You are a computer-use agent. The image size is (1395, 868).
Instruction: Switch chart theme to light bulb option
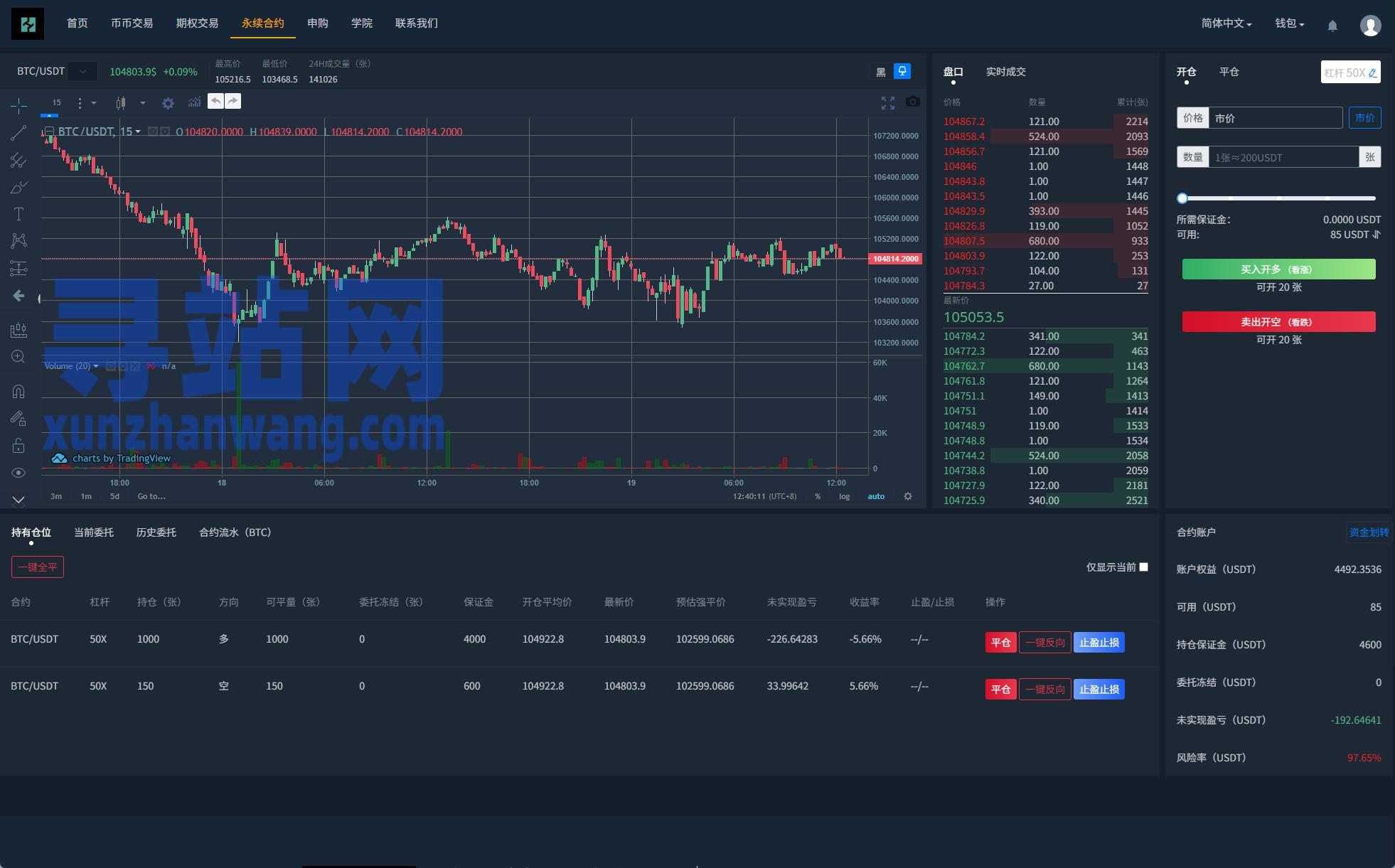coord(902,71)
